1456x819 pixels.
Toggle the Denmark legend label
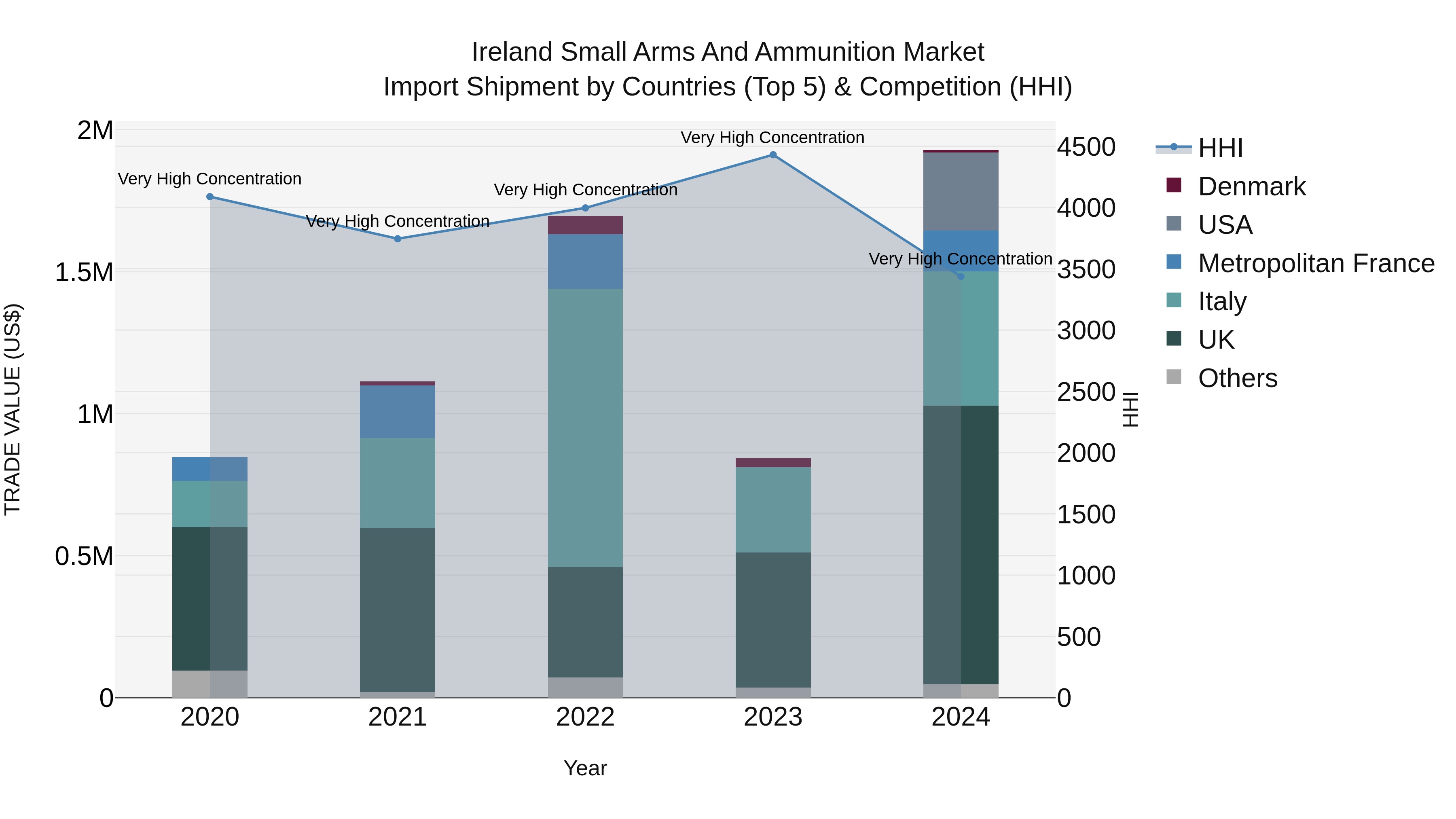[x=1252, y=186]
